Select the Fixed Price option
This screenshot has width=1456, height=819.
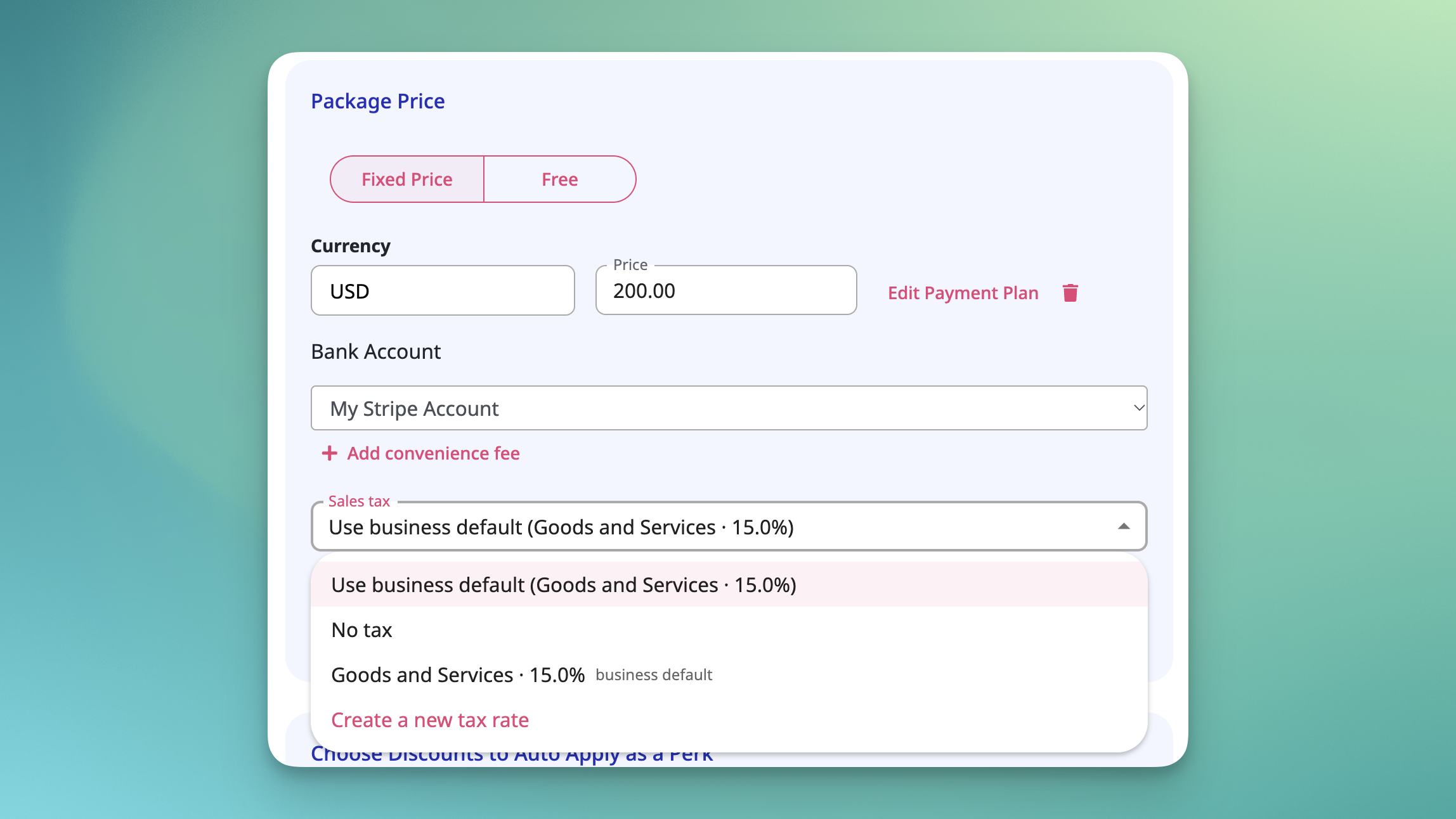click(x=407, y=179)
